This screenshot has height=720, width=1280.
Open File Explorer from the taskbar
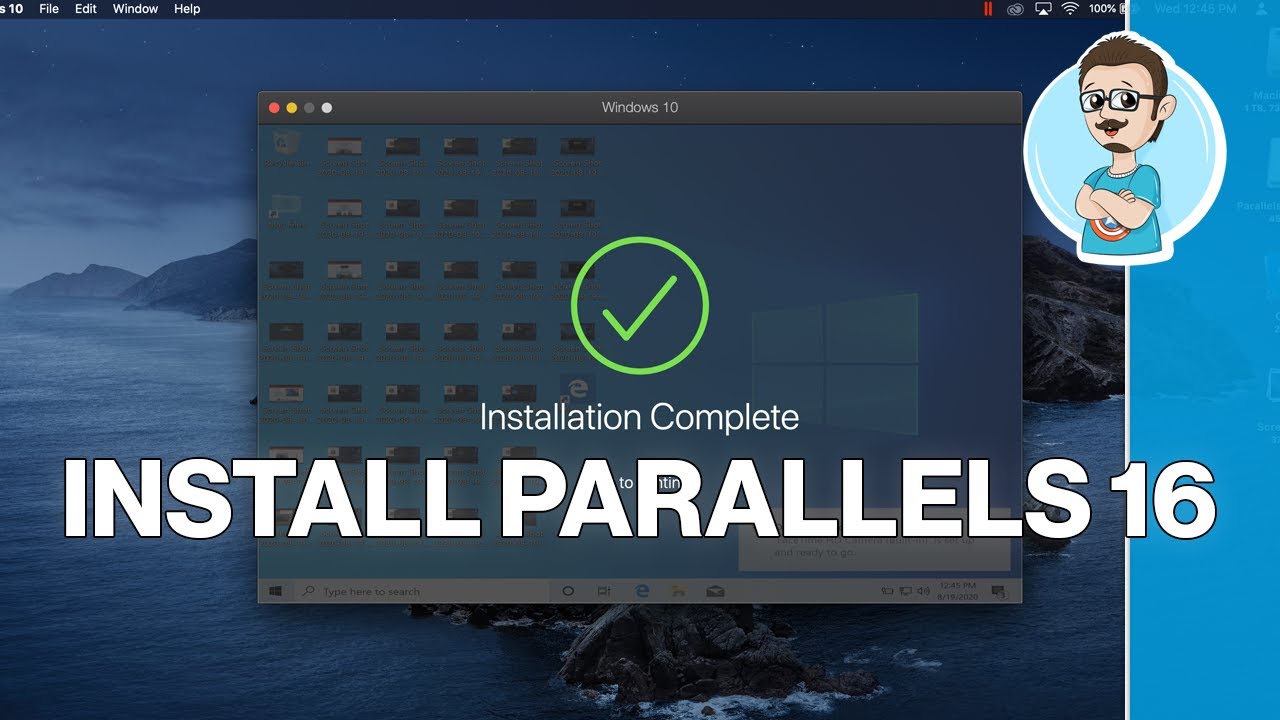tap(678, 591)
